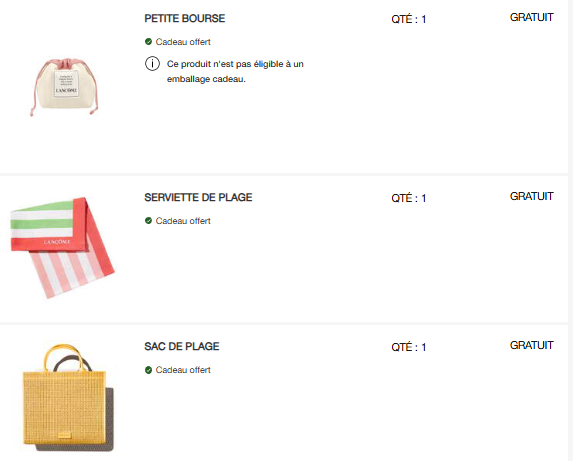This screenshot has width=573, height=461.
Task: Click Cadeau offert label under Petite Bourse
Action: 183,42
